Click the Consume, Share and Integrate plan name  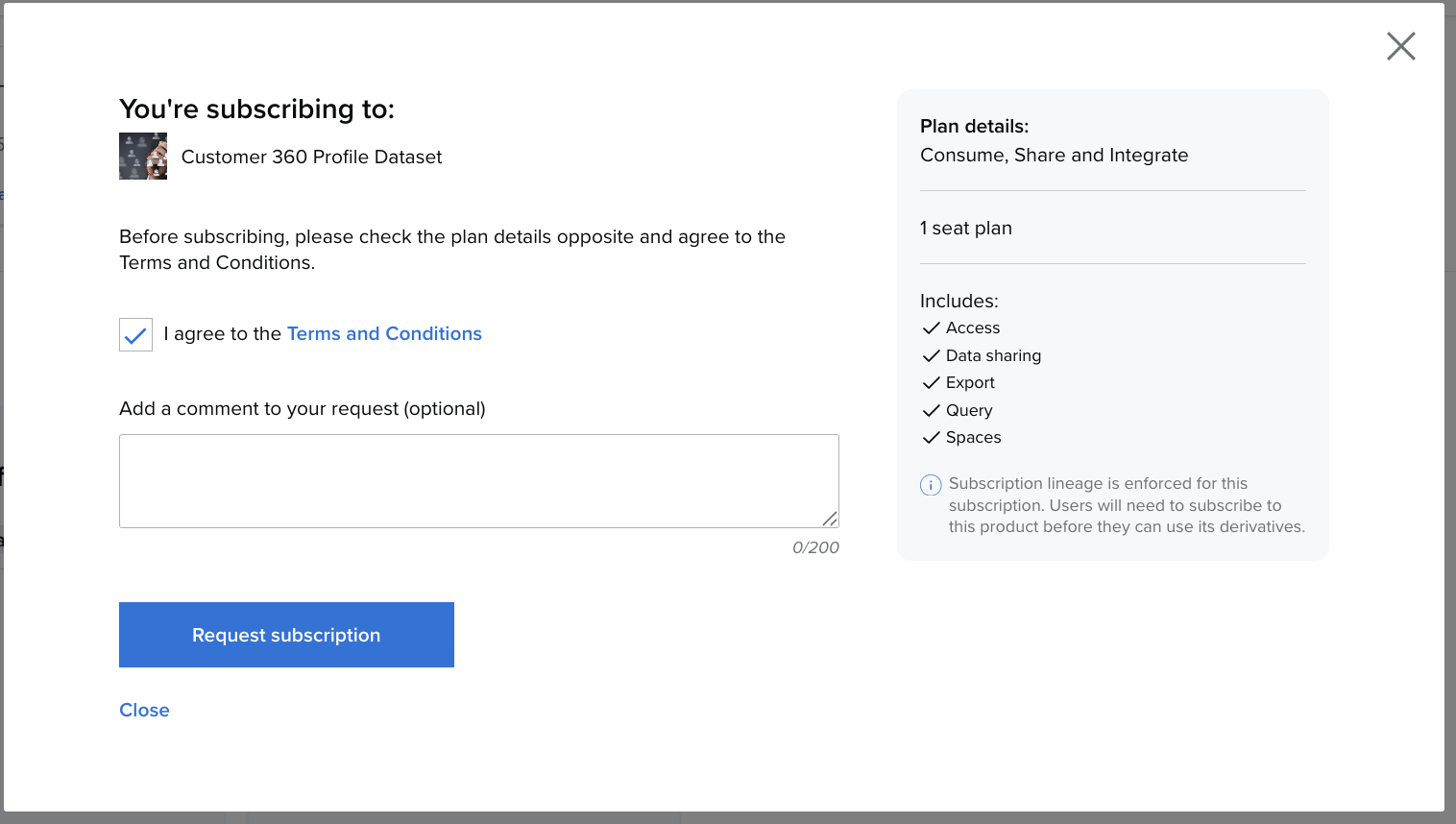point(1054,155)
